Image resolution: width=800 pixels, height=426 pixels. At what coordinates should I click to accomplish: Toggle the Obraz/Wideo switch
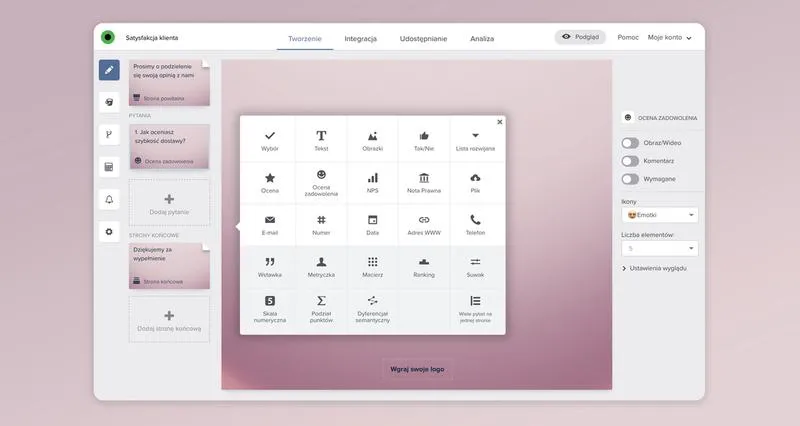pos(630,143)
